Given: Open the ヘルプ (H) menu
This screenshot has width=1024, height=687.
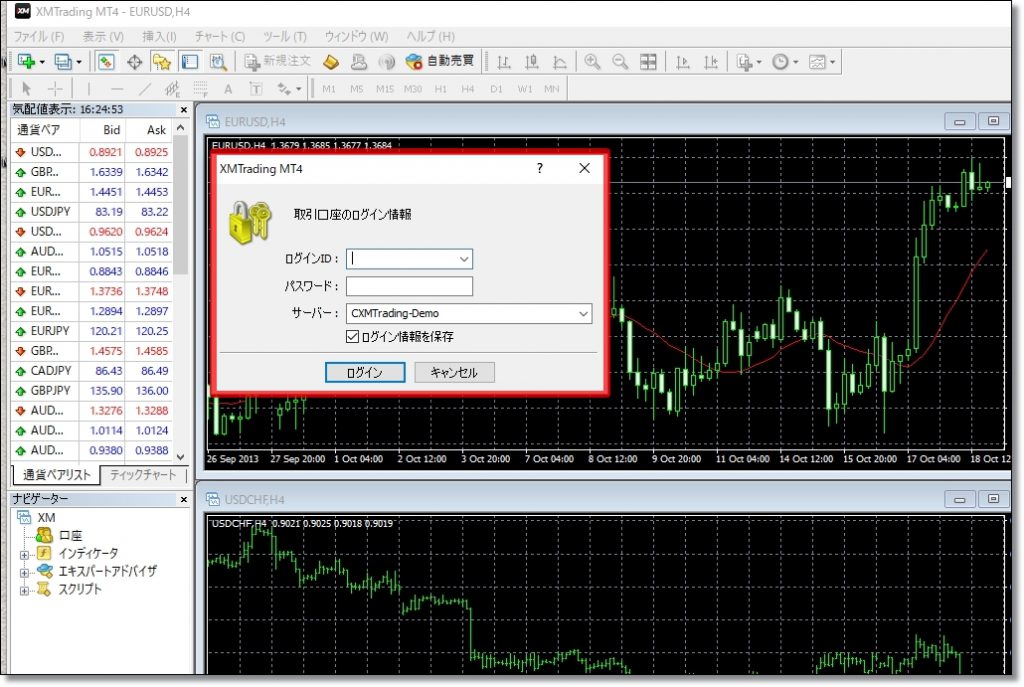Looking at the screenshot, I should coord(430,37).
